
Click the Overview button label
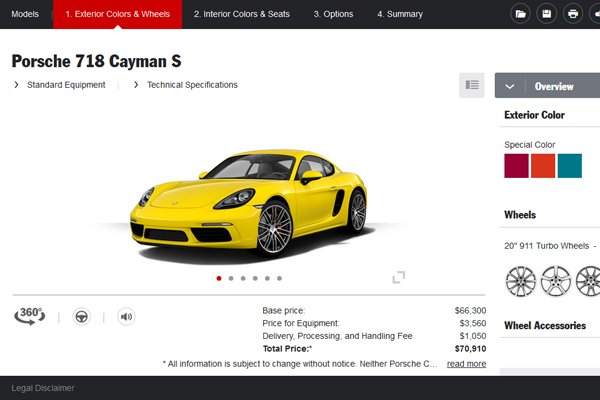tap(554, 87)
